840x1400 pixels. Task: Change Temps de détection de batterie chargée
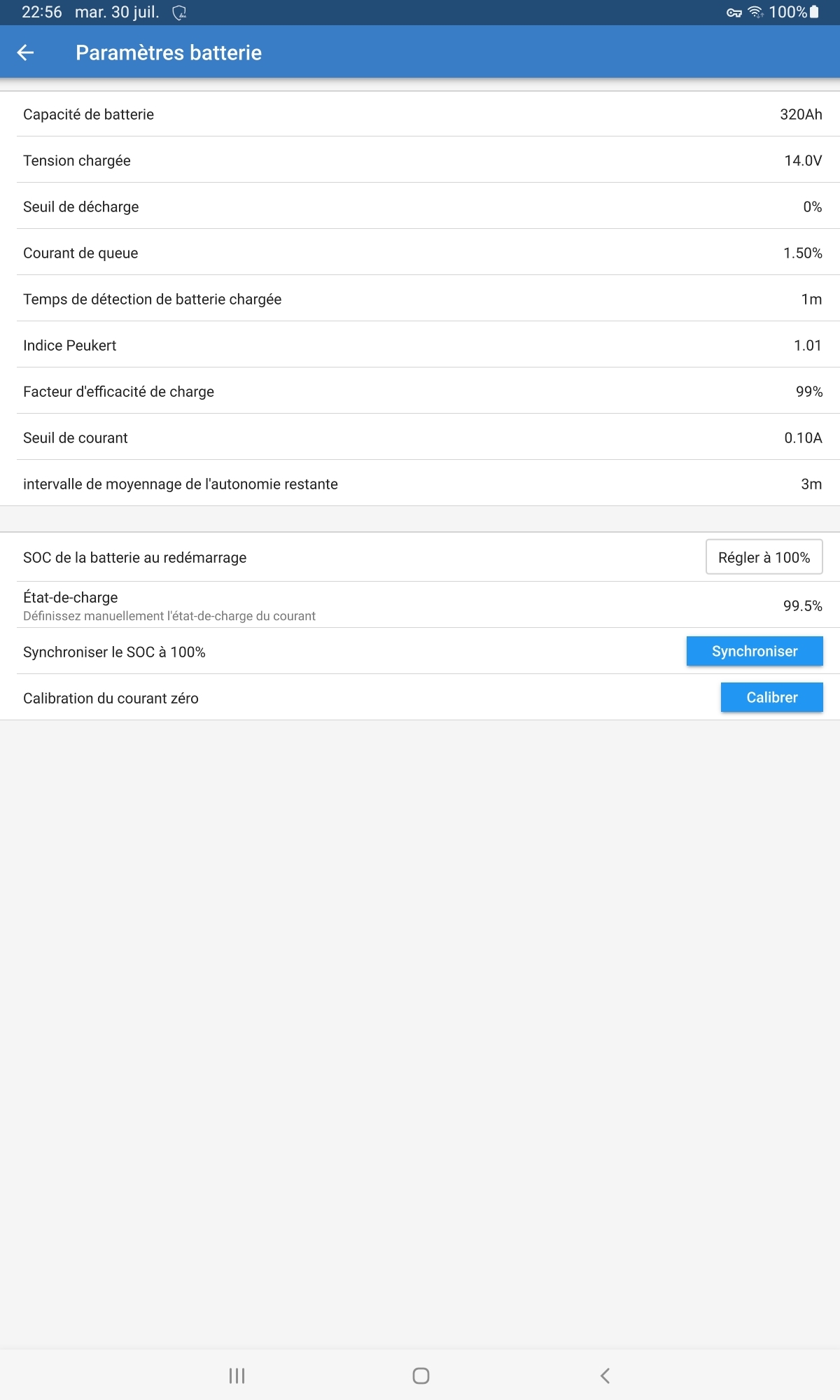click(420, 299)
